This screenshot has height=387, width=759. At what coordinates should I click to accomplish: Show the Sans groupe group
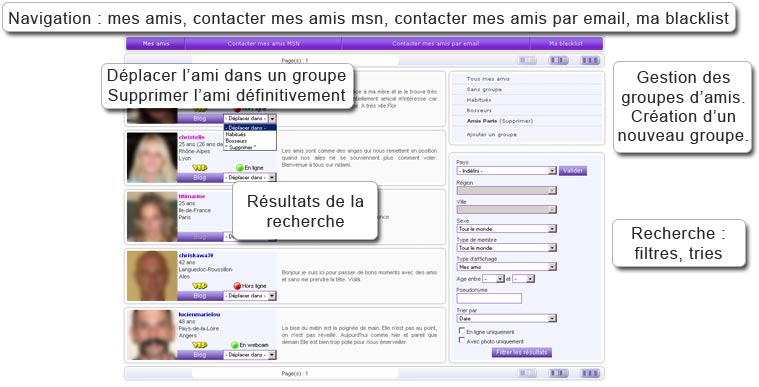pos(484,90)
